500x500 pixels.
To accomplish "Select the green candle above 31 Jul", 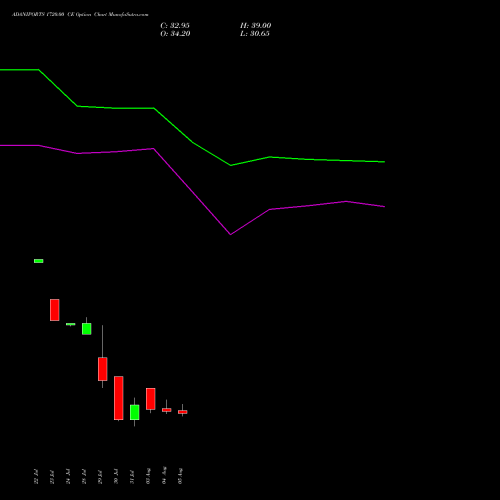I will (x=135, y=412).
